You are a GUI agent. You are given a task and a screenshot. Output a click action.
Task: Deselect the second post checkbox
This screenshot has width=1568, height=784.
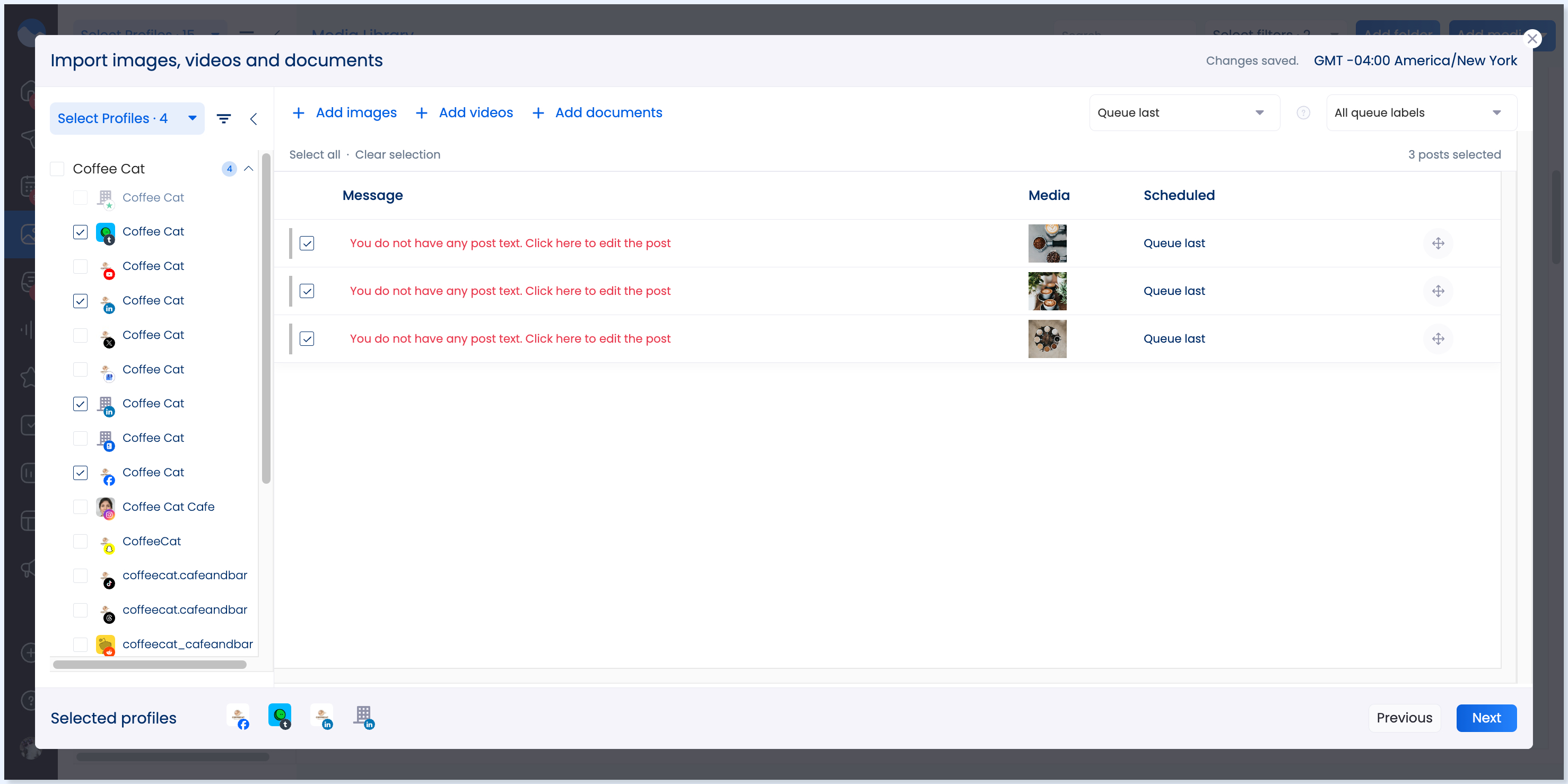(x=307, y=291)
